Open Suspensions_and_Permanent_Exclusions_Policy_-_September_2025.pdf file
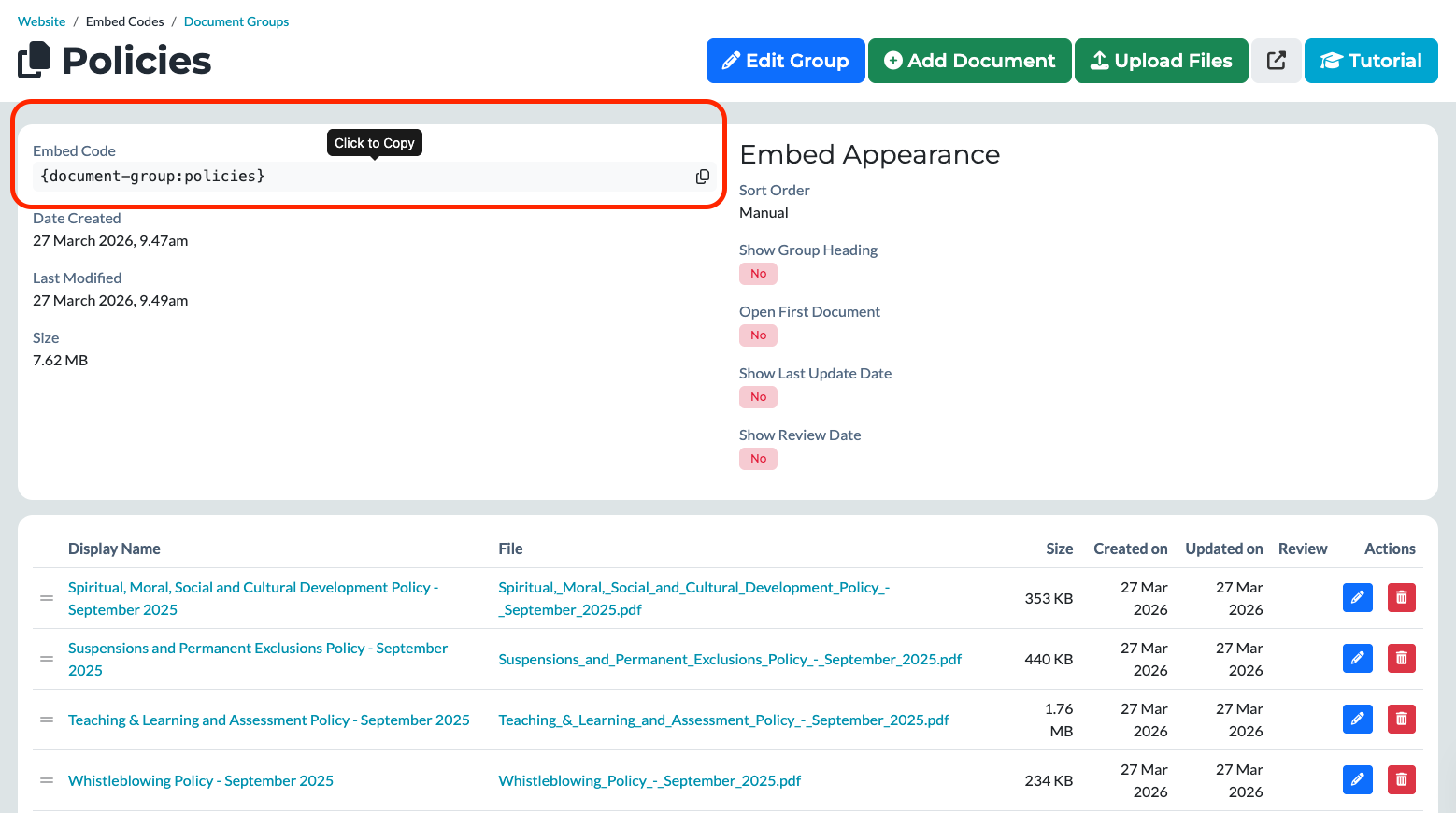Viewport: 1456px width, 813px height. pos(730,659)
